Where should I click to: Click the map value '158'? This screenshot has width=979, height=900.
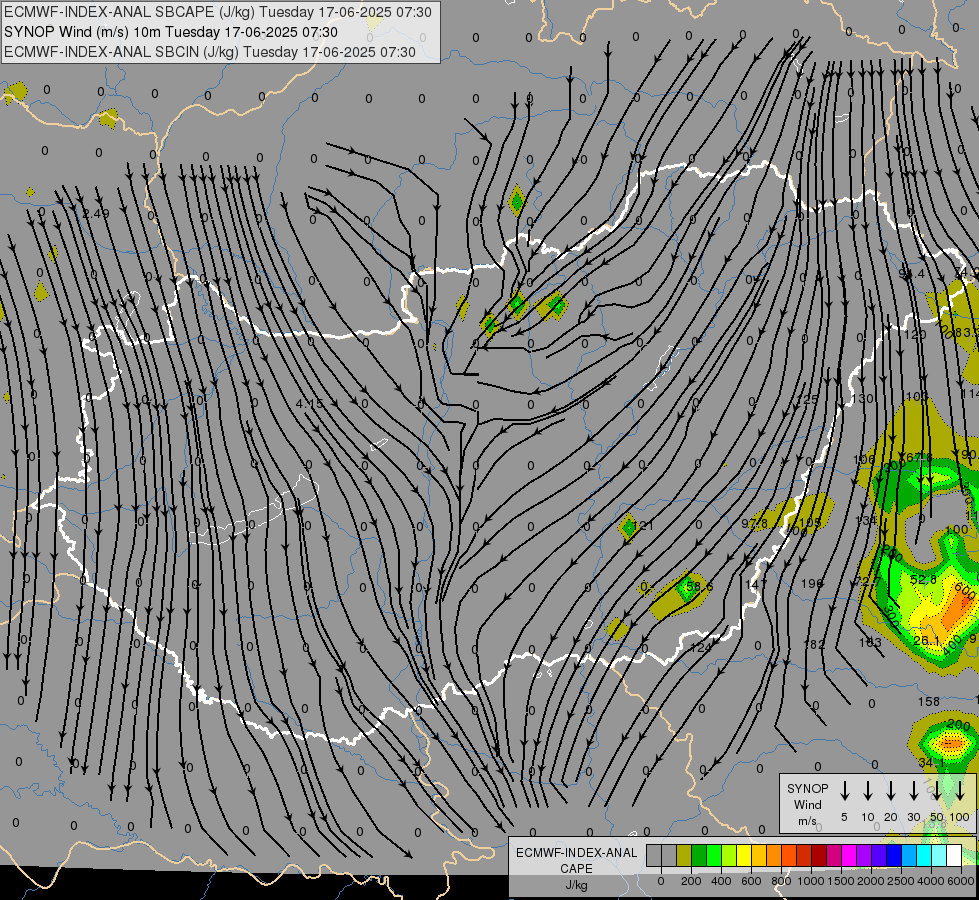[x=928, y=701]
